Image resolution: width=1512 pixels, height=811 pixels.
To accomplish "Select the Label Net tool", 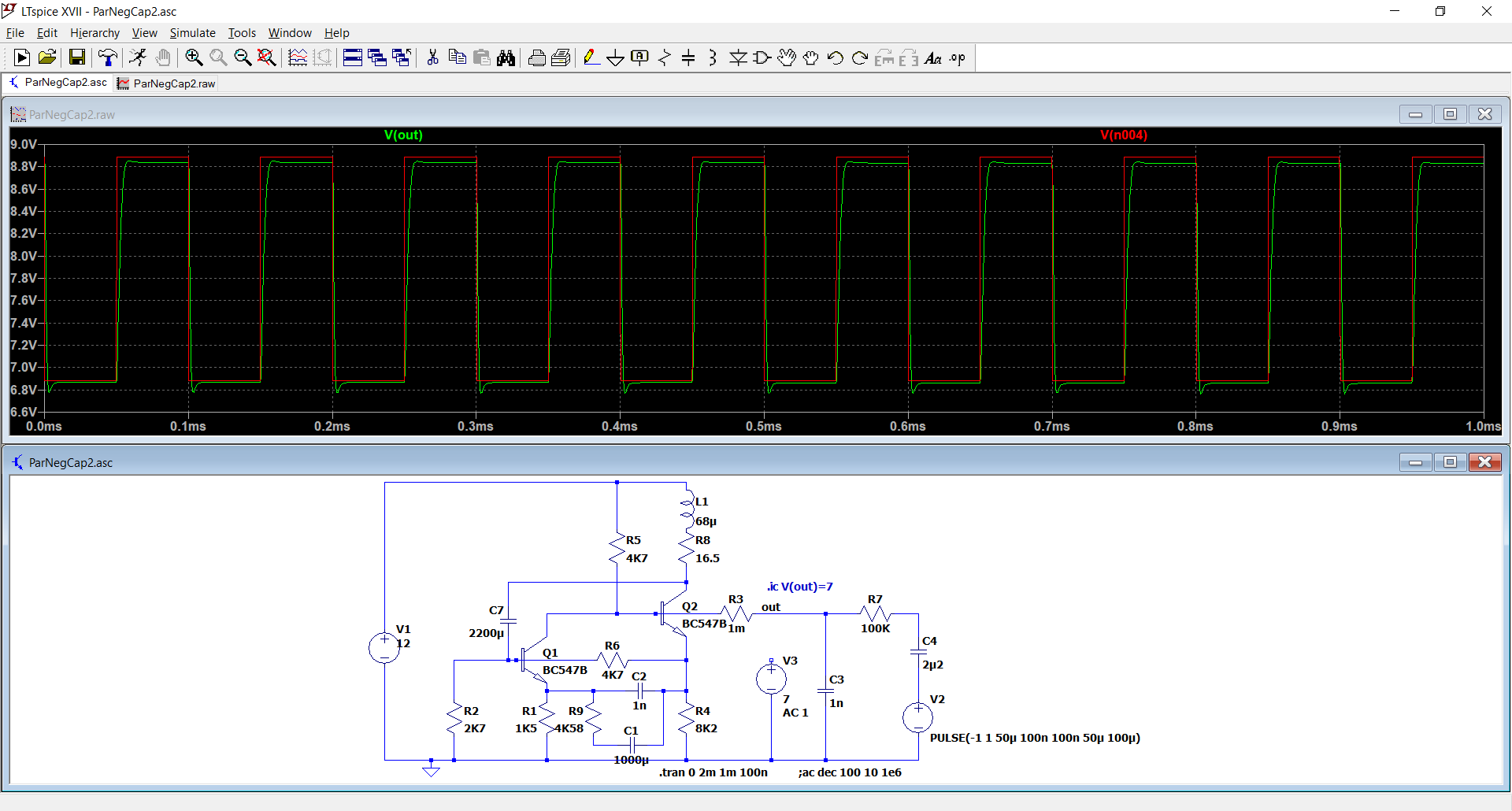I will tap(640, 57).
